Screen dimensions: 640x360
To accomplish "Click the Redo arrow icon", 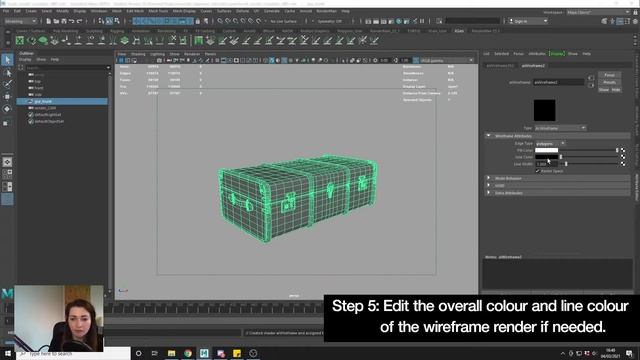I will pos(80,21).
